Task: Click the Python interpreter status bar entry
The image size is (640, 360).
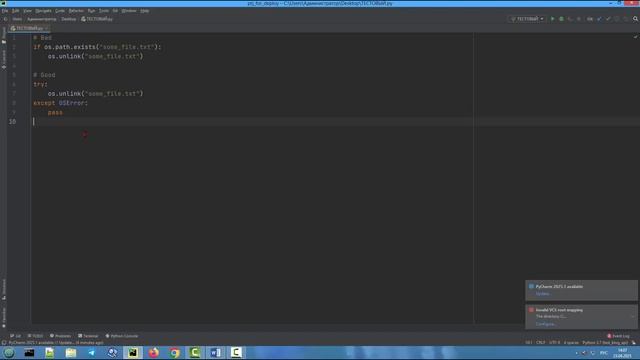Action: point(605,342)
